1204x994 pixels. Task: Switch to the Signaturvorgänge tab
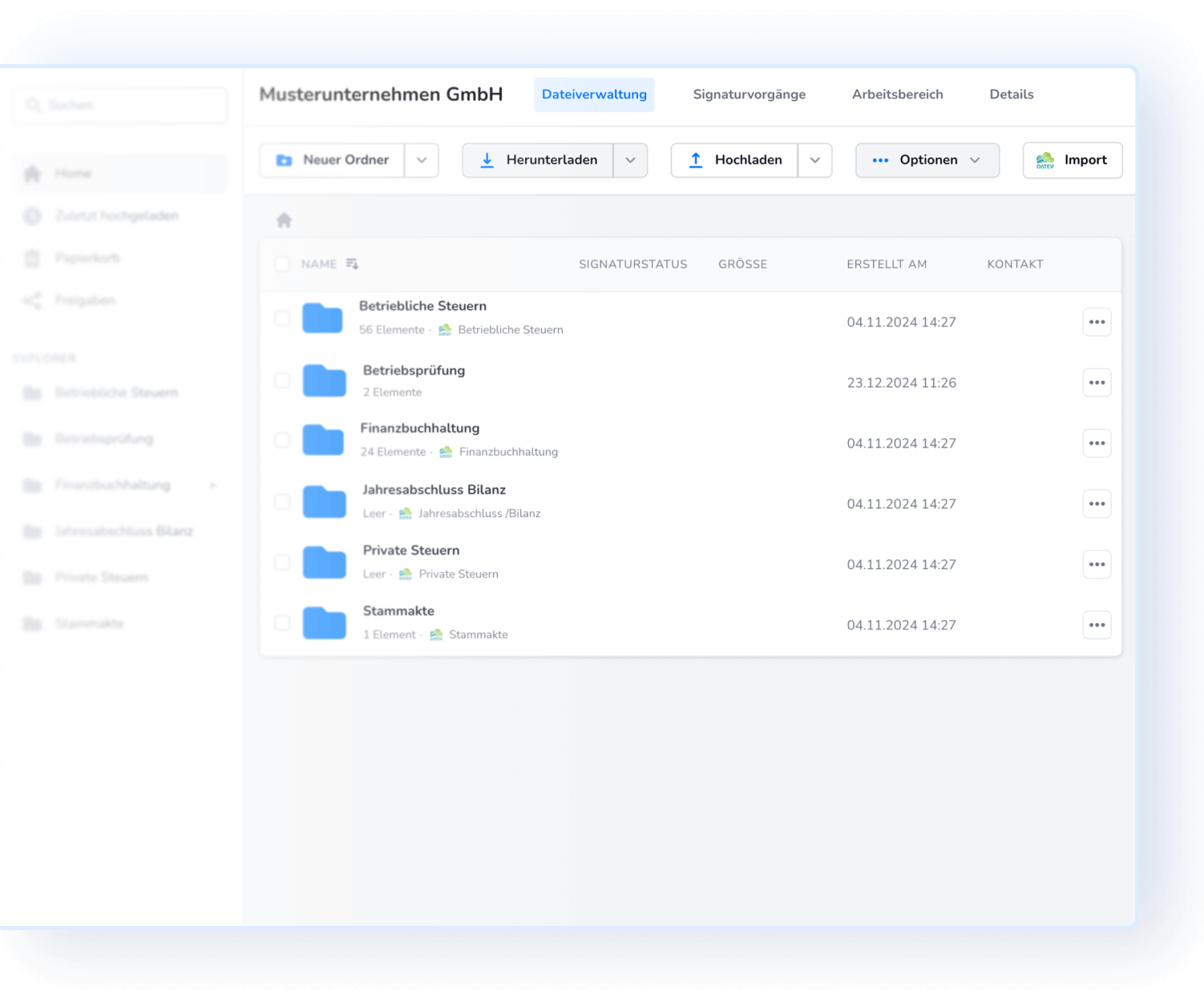pos(749,95)
